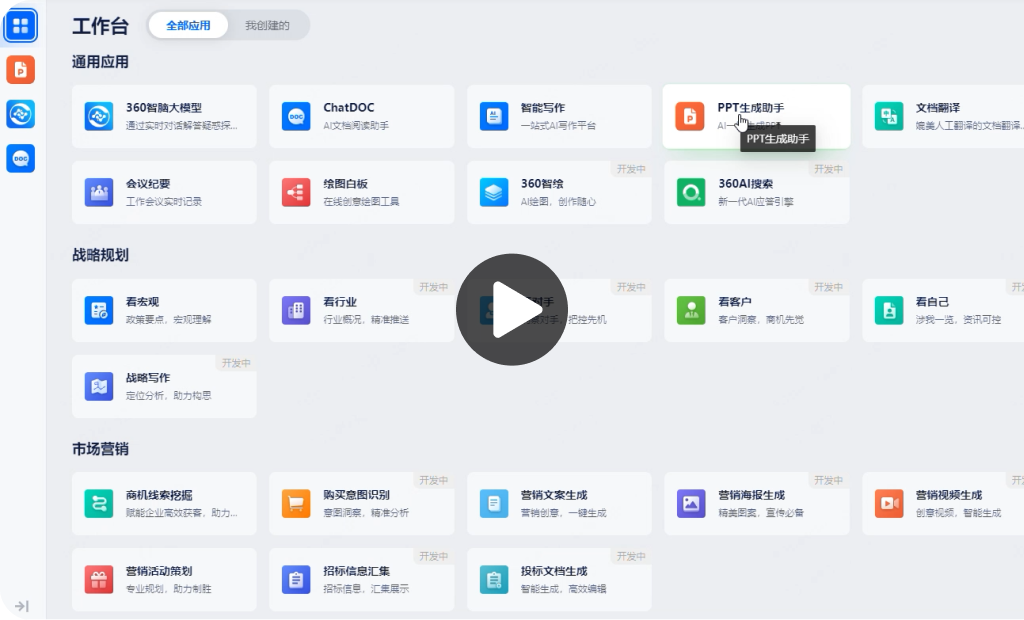1024x620 pixels.
Task: Click the 看客户 app icon
Action: pos(691,310)
